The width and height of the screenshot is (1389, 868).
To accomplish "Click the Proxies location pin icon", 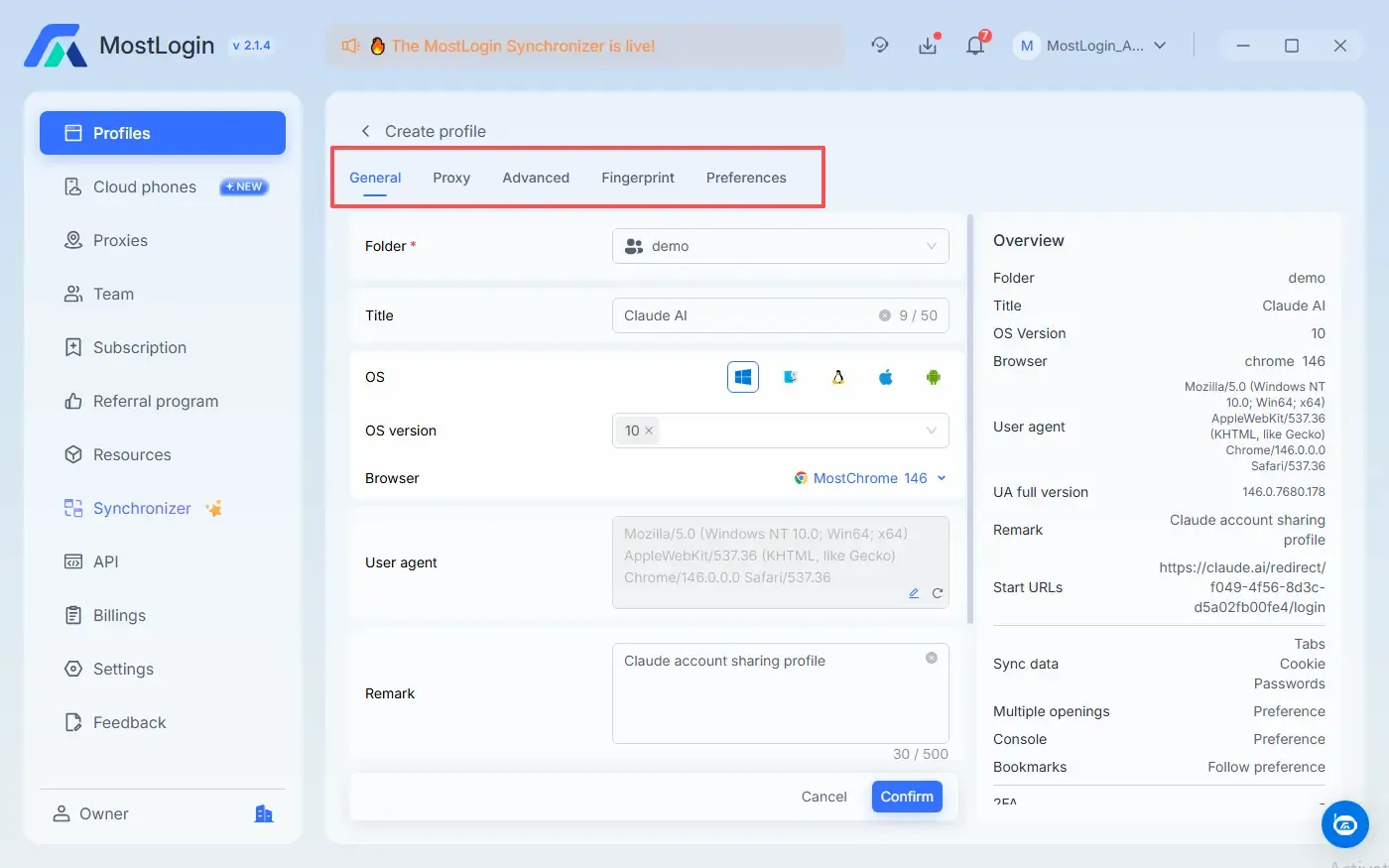I will point(73,240).
